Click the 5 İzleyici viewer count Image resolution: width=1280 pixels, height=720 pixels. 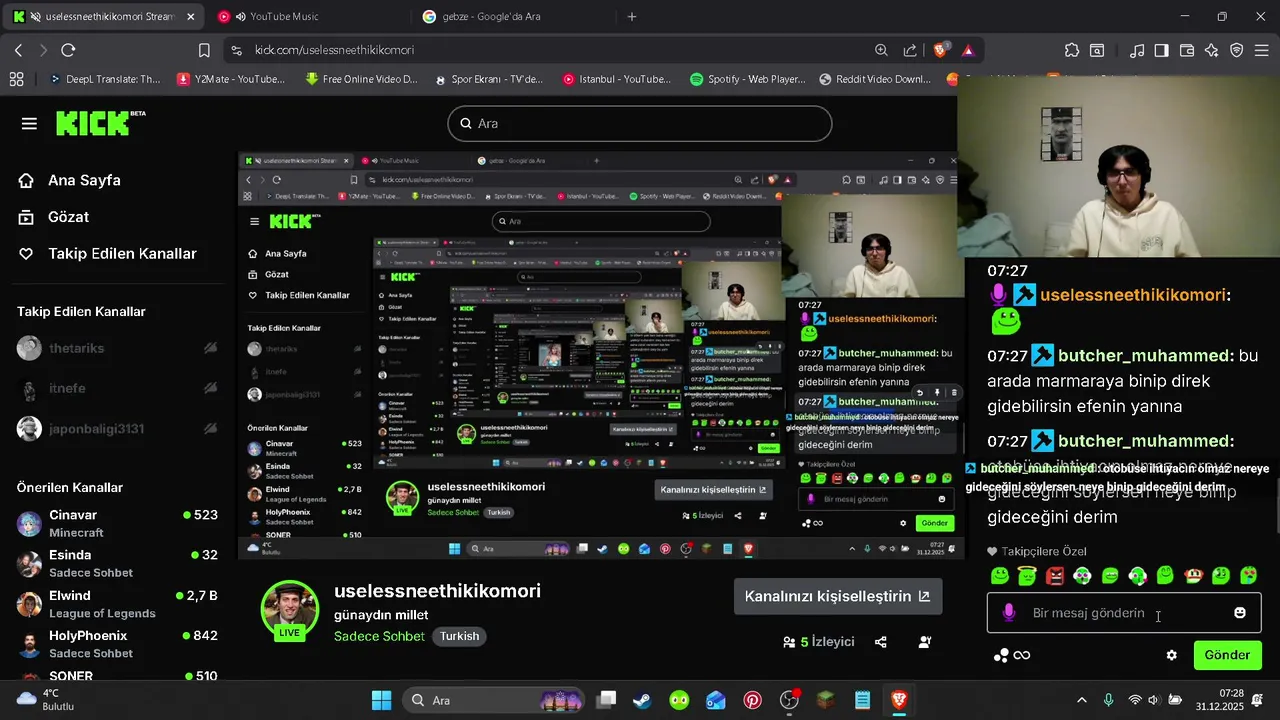pyautogui.click(x=819, y=642)
